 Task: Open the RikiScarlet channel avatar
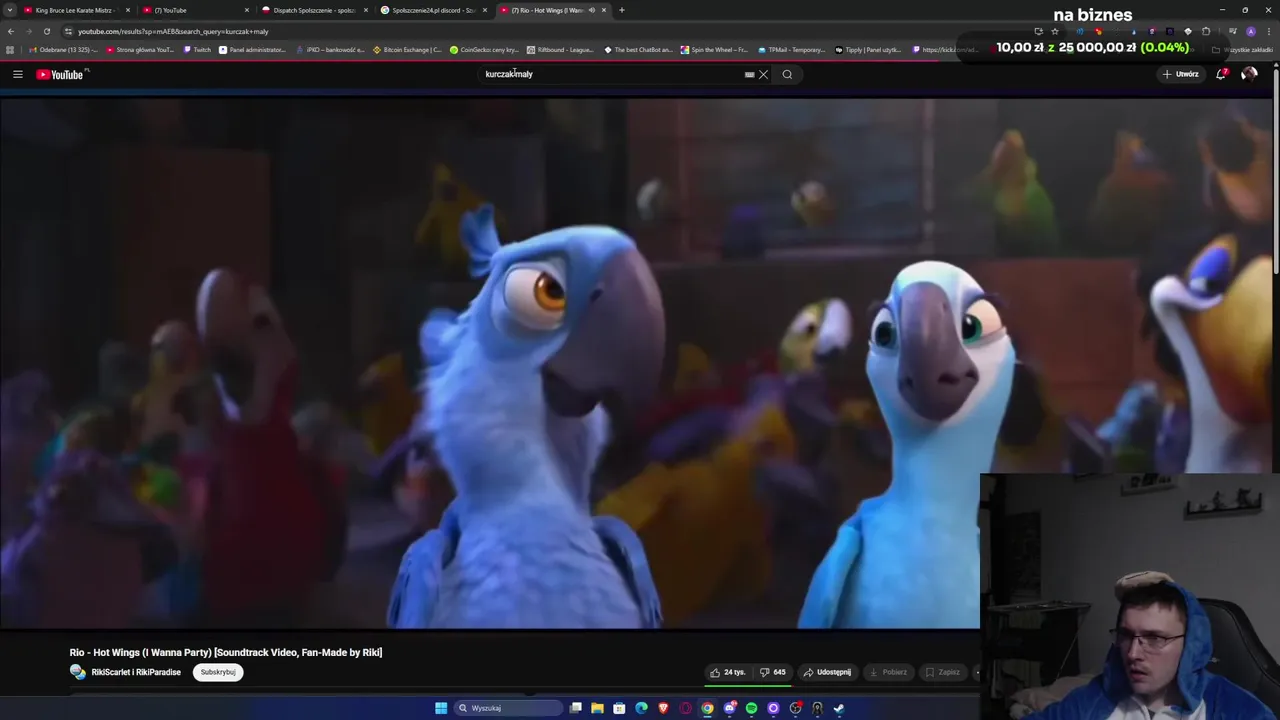(78, 672)
